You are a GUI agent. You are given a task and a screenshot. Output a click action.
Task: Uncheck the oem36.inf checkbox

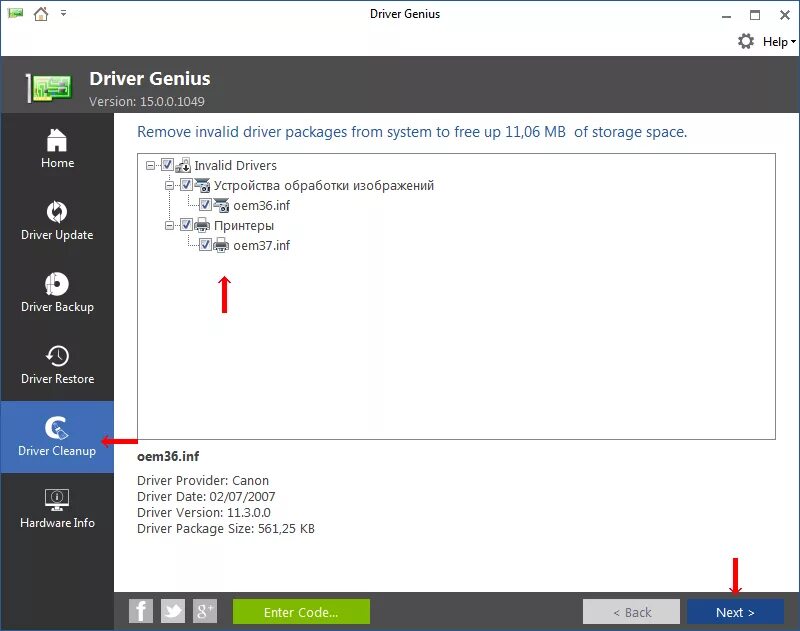[205, 205]
